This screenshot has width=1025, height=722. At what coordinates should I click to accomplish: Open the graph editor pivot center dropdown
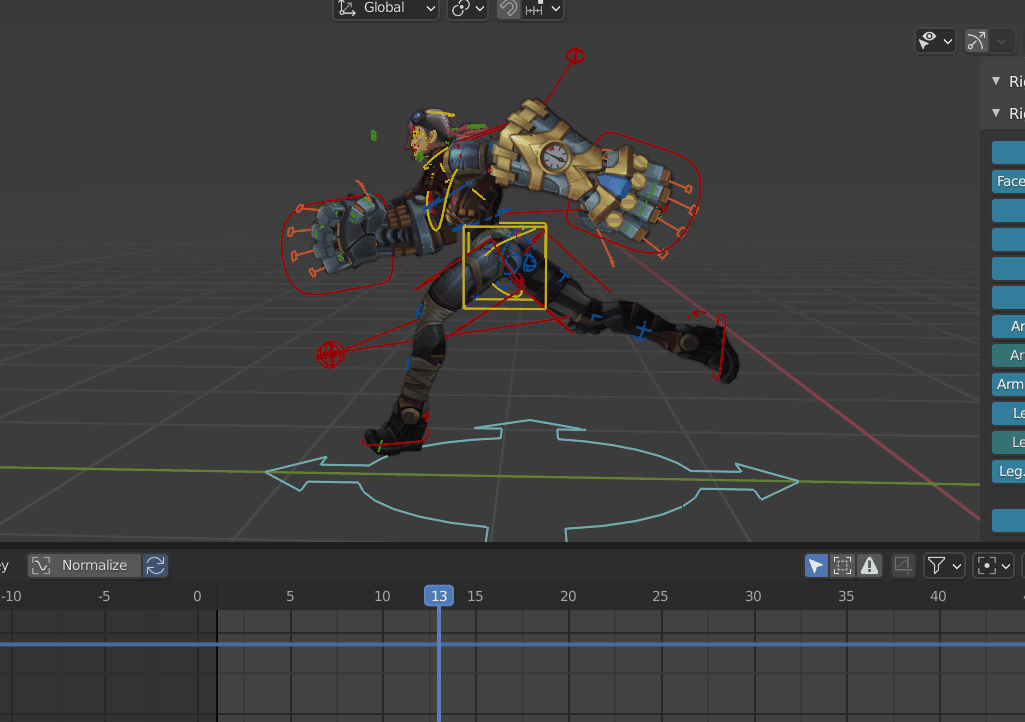[993, 566]
